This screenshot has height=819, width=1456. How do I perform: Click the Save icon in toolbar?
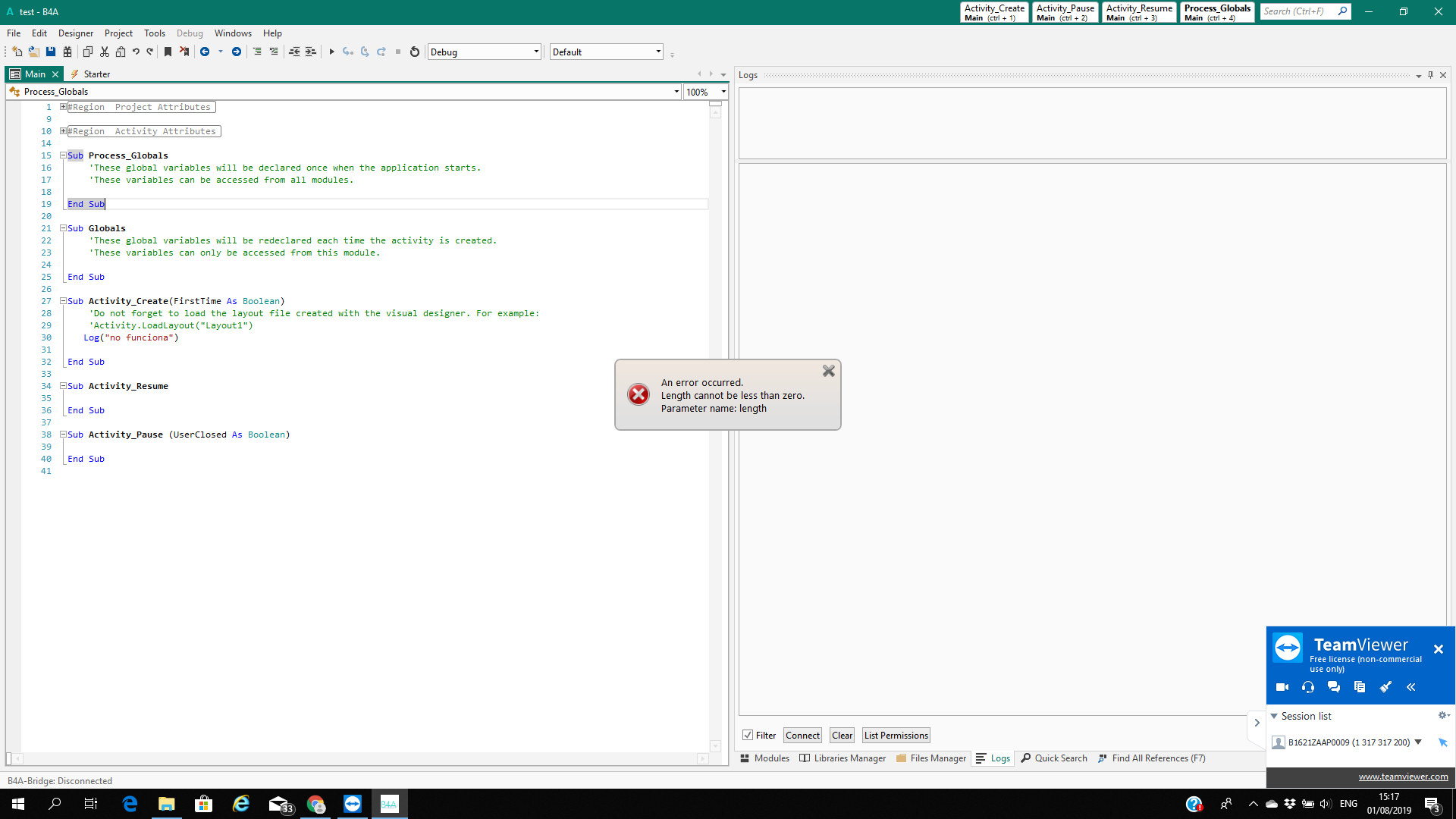coord(51,52)
